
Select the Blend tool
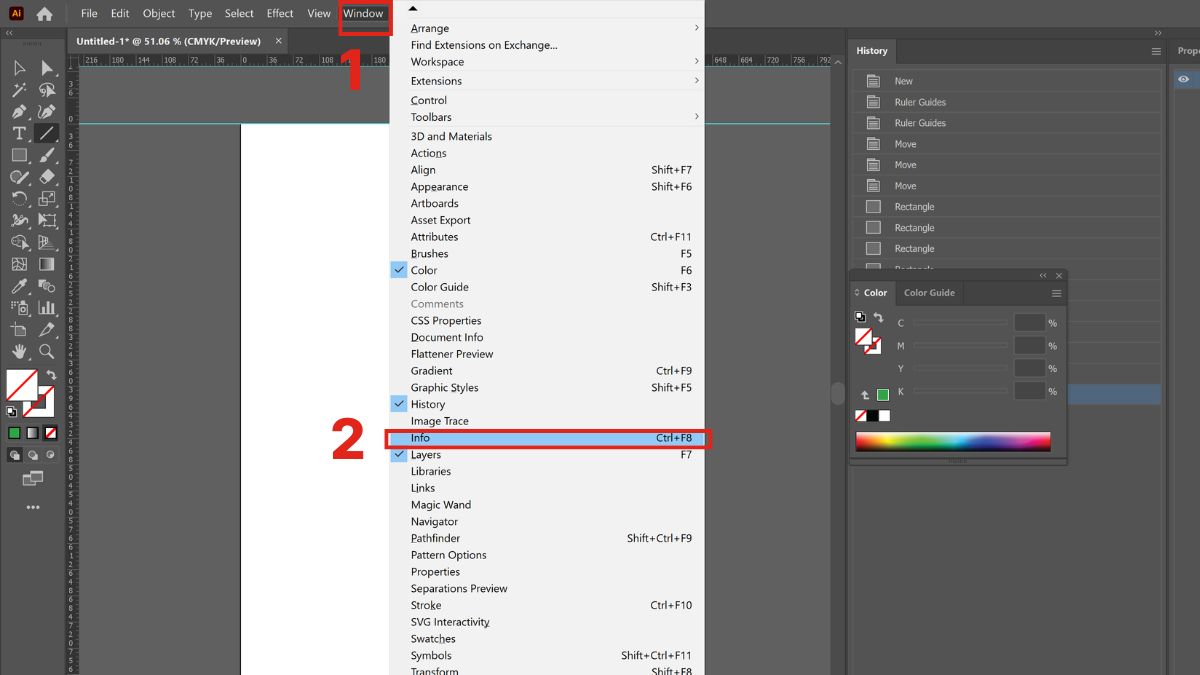pyautogui.click(x=47, y=286)
